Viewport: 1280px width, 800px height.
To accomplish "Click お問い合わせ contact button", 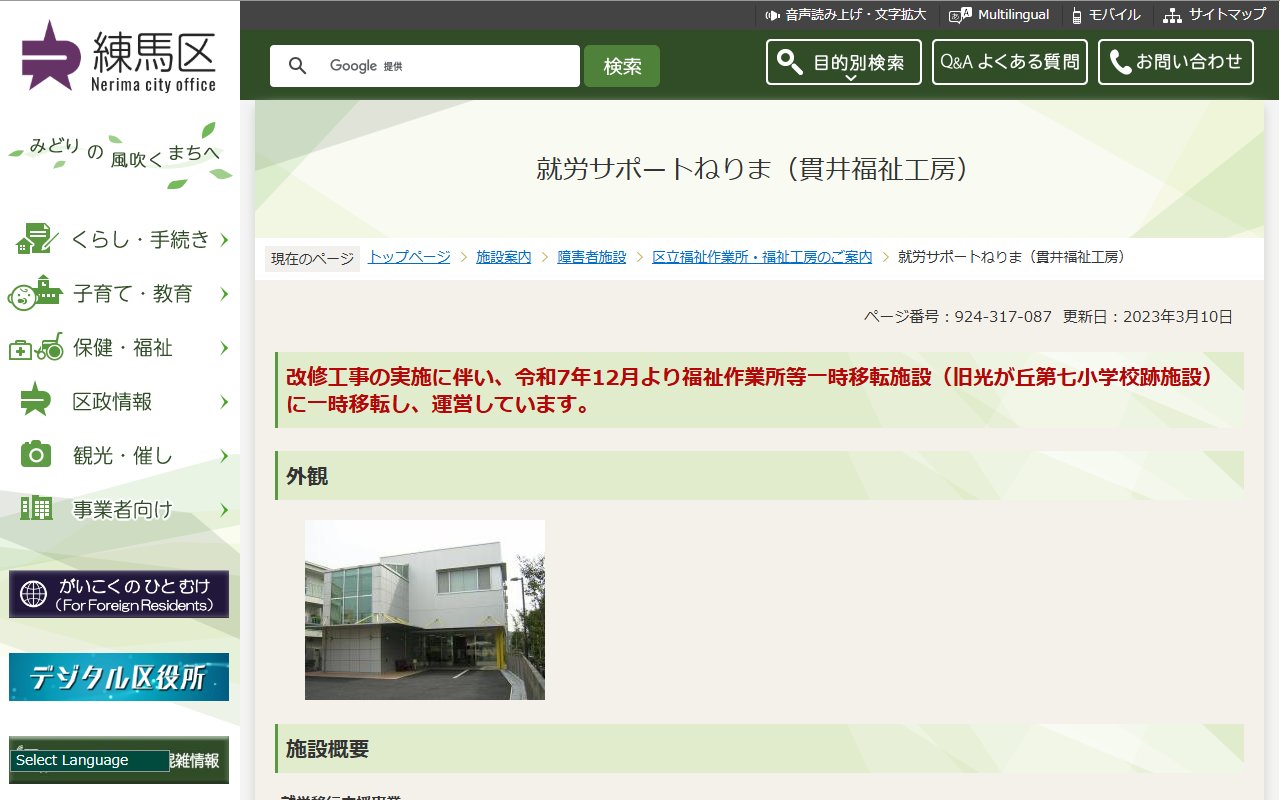I will pyautogui.click(x=1176, y=62).
